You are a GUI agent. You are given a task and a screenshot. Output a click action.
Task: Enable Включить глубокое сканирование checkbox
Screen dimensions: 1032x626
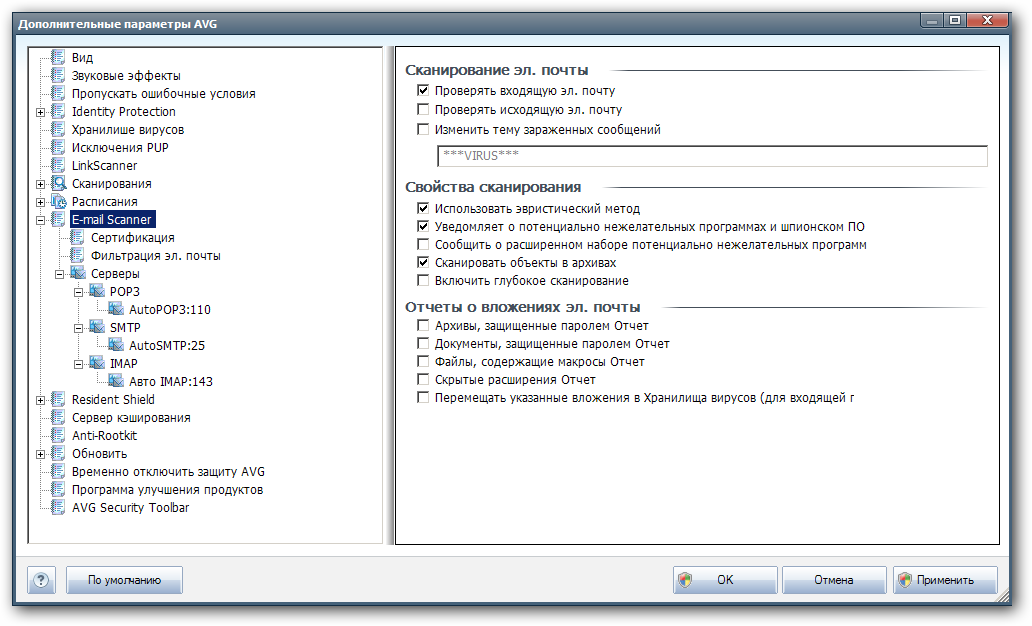click(423, 280)
